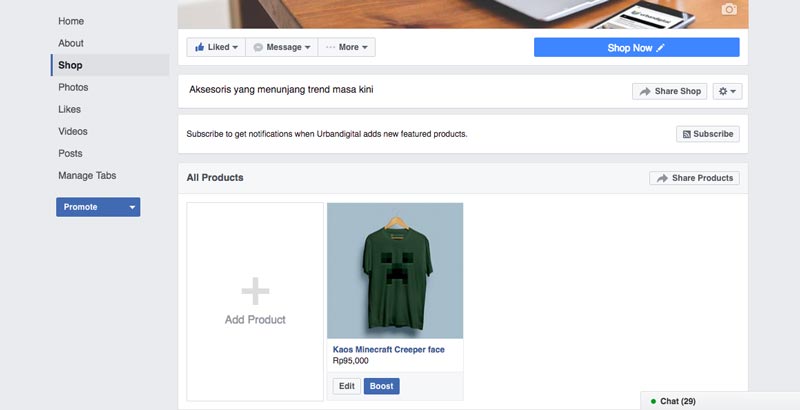This screenshot has height=410, width=800.
Task: Boost the Kaos Minecraft Creeper face product
Action: click(x=382, y=386)
